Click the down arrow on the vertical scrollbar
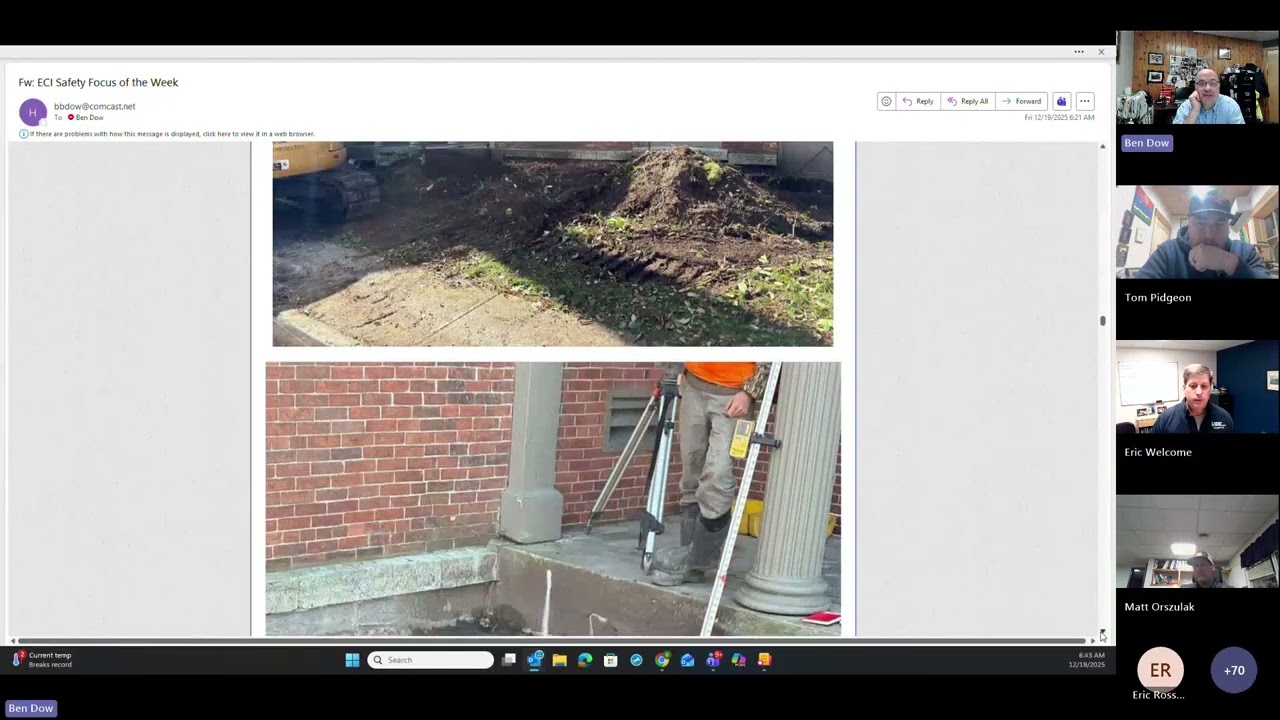Image resolution: width=1280 pixels, height=720 pixels. tap(1102, 632)
